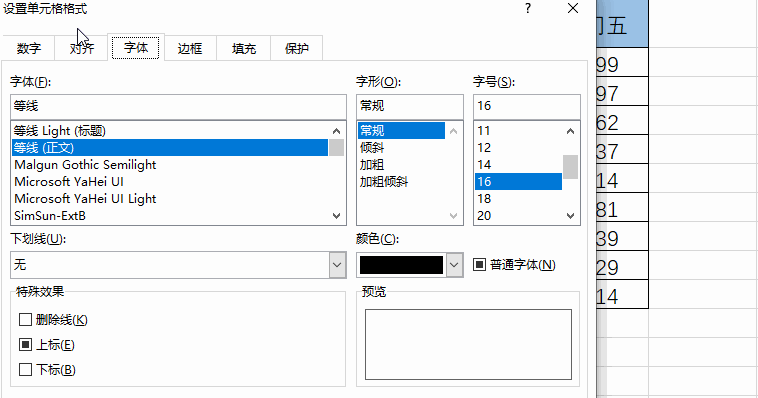Open the 边框 tab
The width and height of the screenshot is (758, 398).
190,48
